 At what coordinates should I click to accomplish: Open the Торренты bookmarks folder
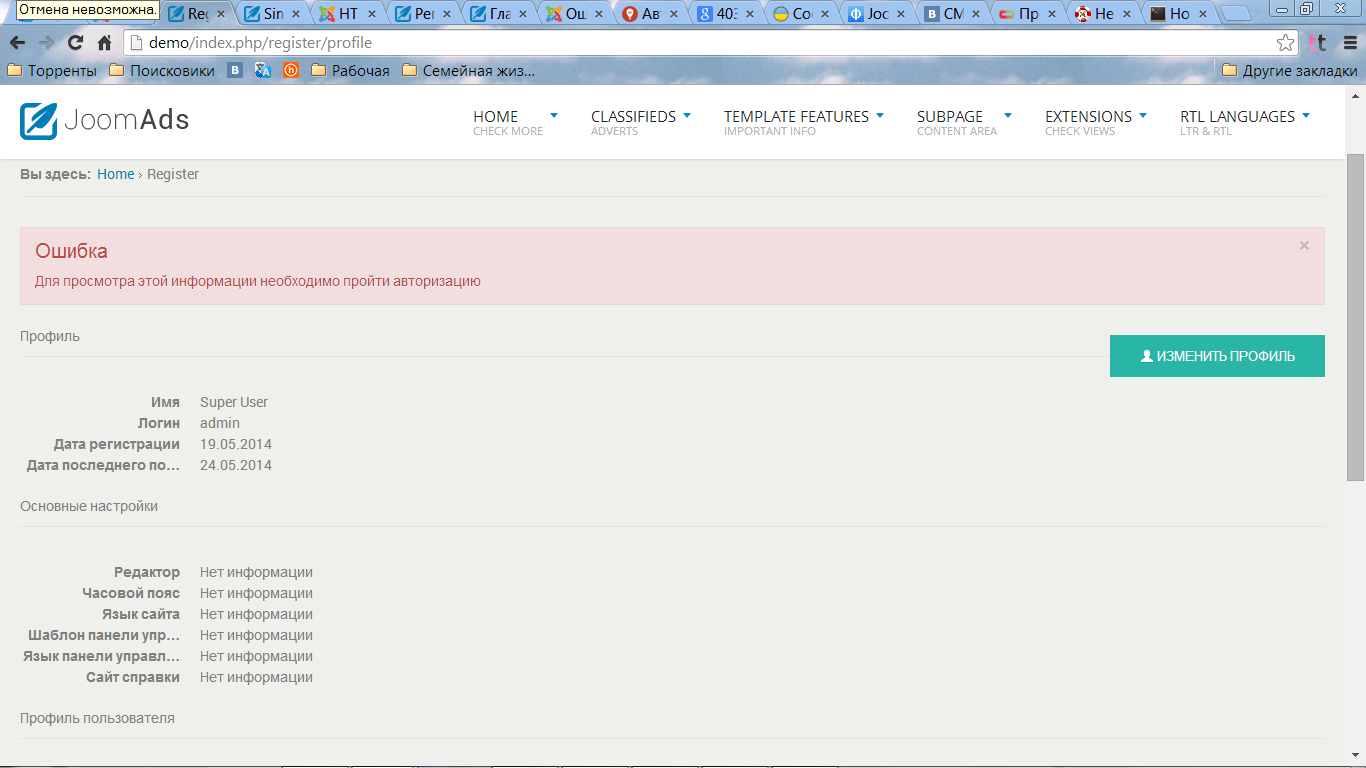click(52, 71)
